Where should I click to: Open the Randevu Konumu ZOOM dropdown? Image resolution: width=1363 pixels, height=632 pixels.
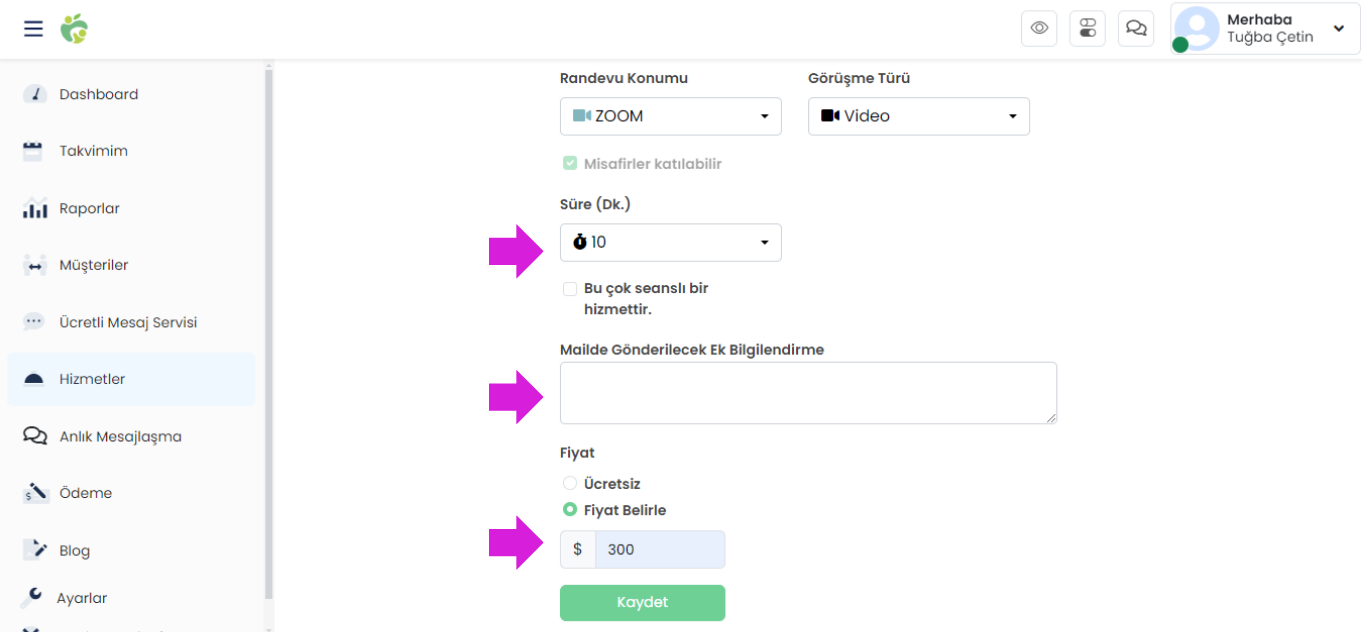pos(671,116)
